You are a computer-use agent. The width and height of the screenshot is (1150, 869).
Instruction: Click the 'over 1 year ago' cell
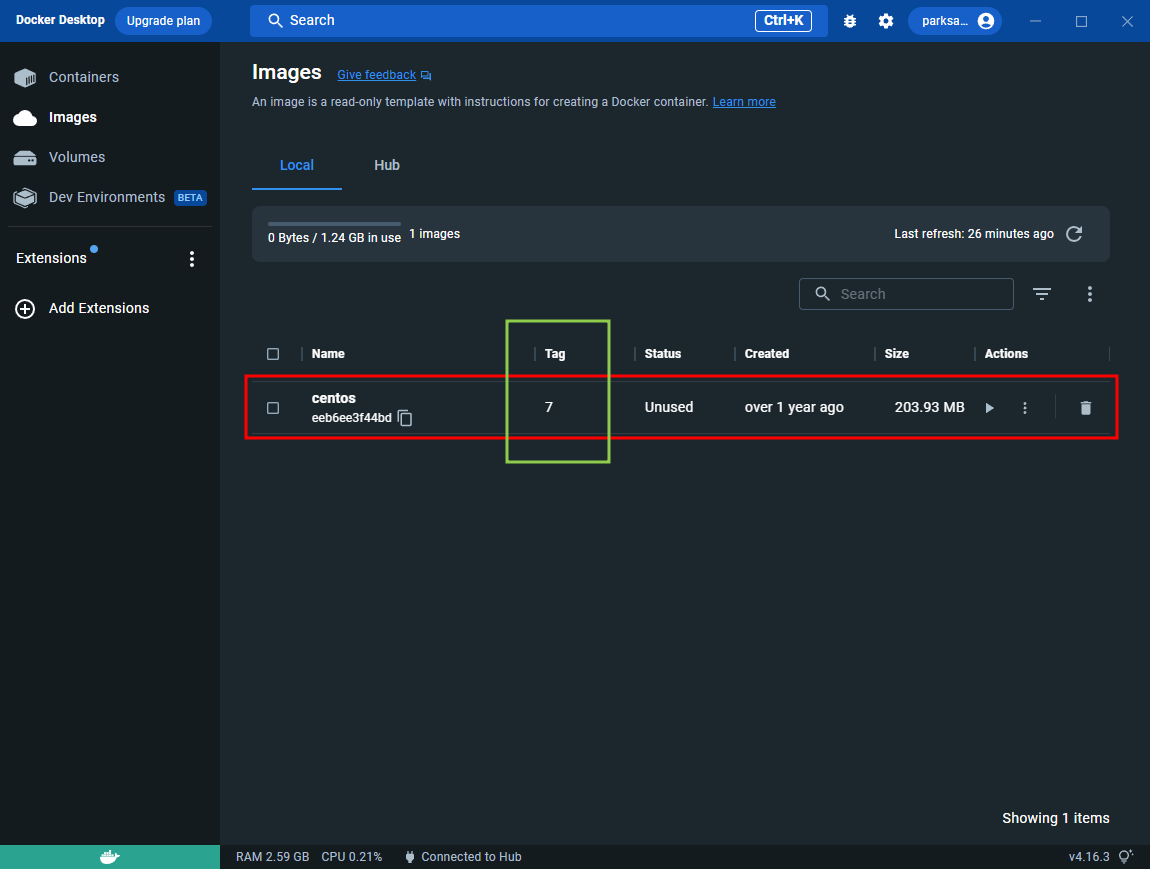point(794,407)
